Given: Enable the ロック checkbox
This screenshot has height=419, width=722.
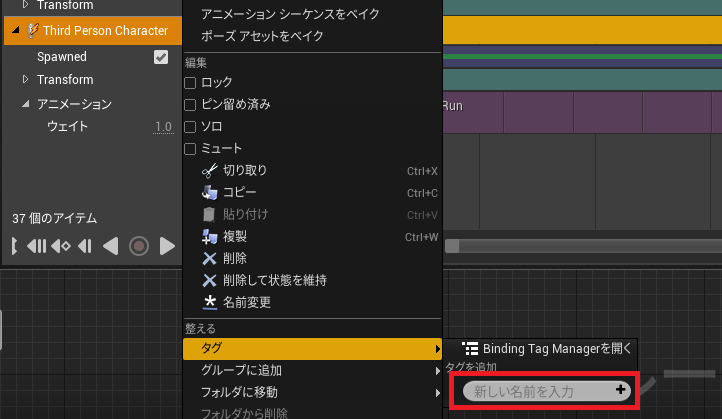Looking at the screenshot, I should click(x=190, y=83).
